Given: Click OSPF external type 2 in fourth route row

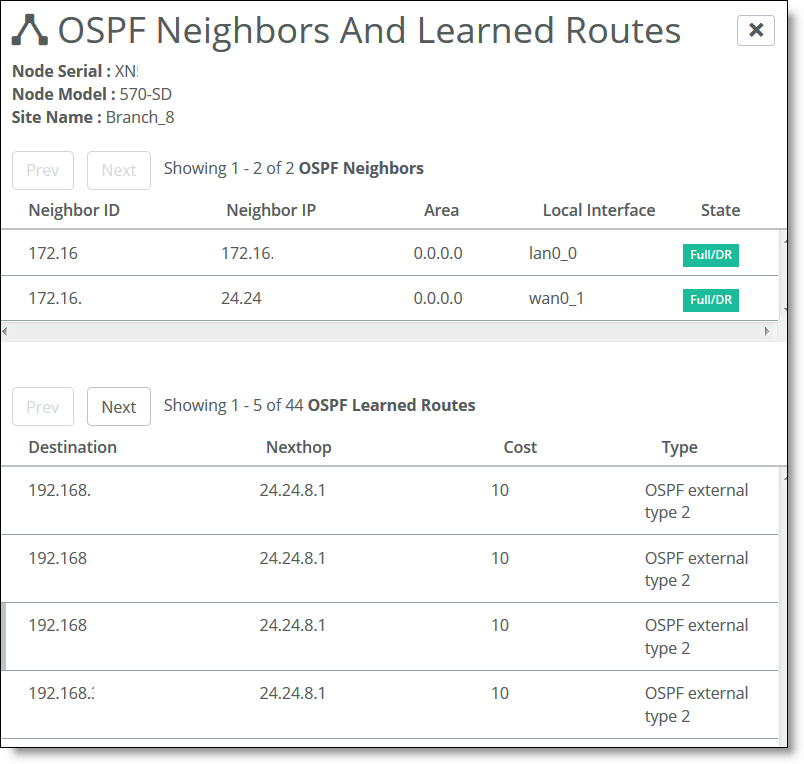Looking at the screenshot, I should pos(696,705).
